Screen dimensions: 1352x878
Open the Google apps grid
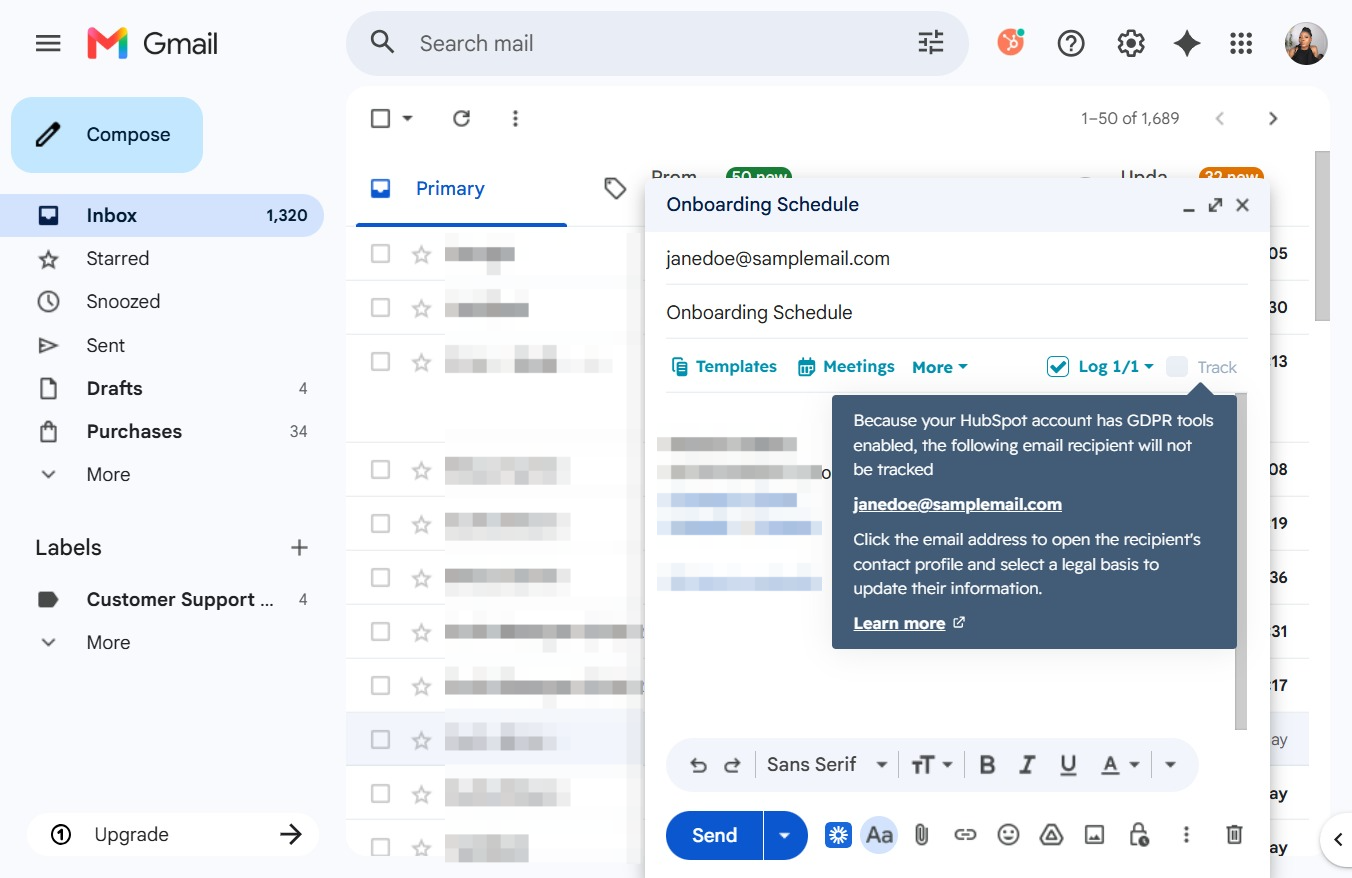(x=1241, y=43)
